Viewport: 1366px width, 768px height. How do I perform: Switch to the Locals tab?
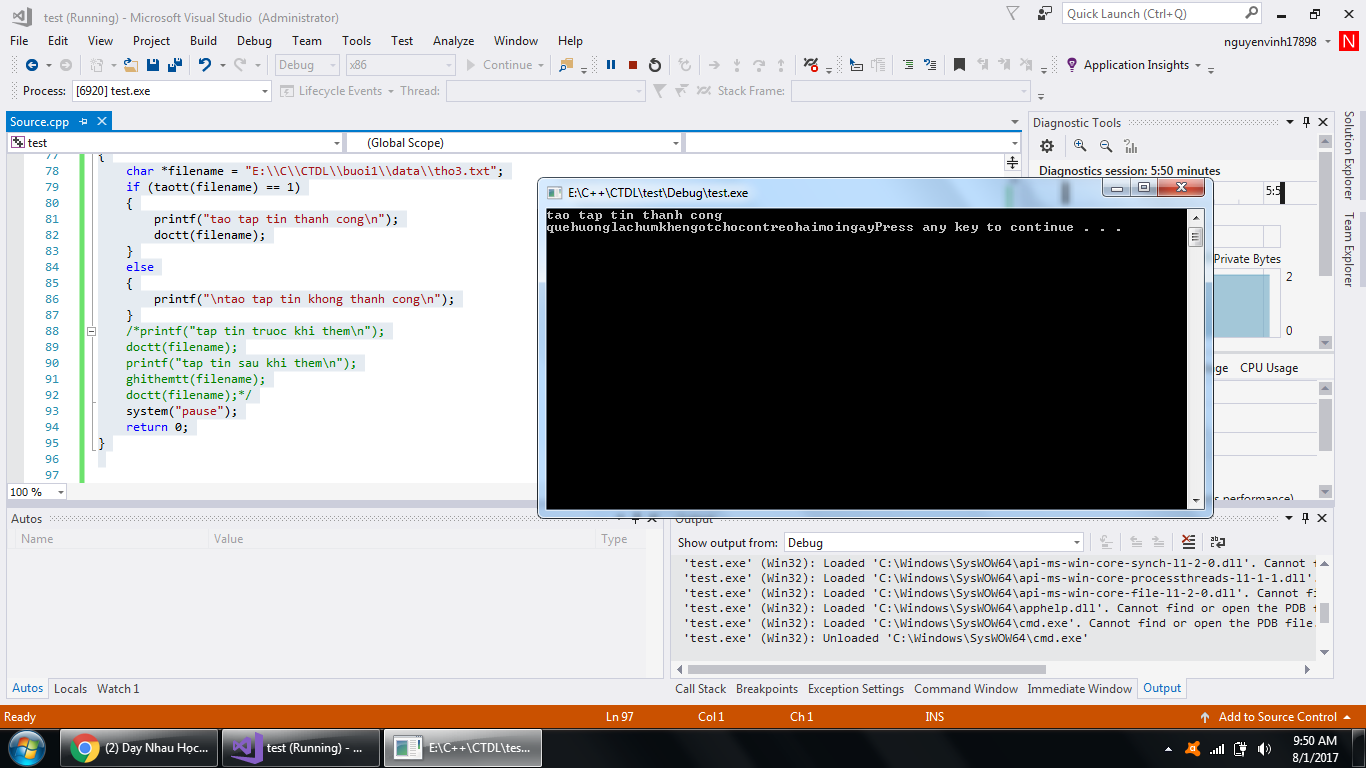[70, 688]
